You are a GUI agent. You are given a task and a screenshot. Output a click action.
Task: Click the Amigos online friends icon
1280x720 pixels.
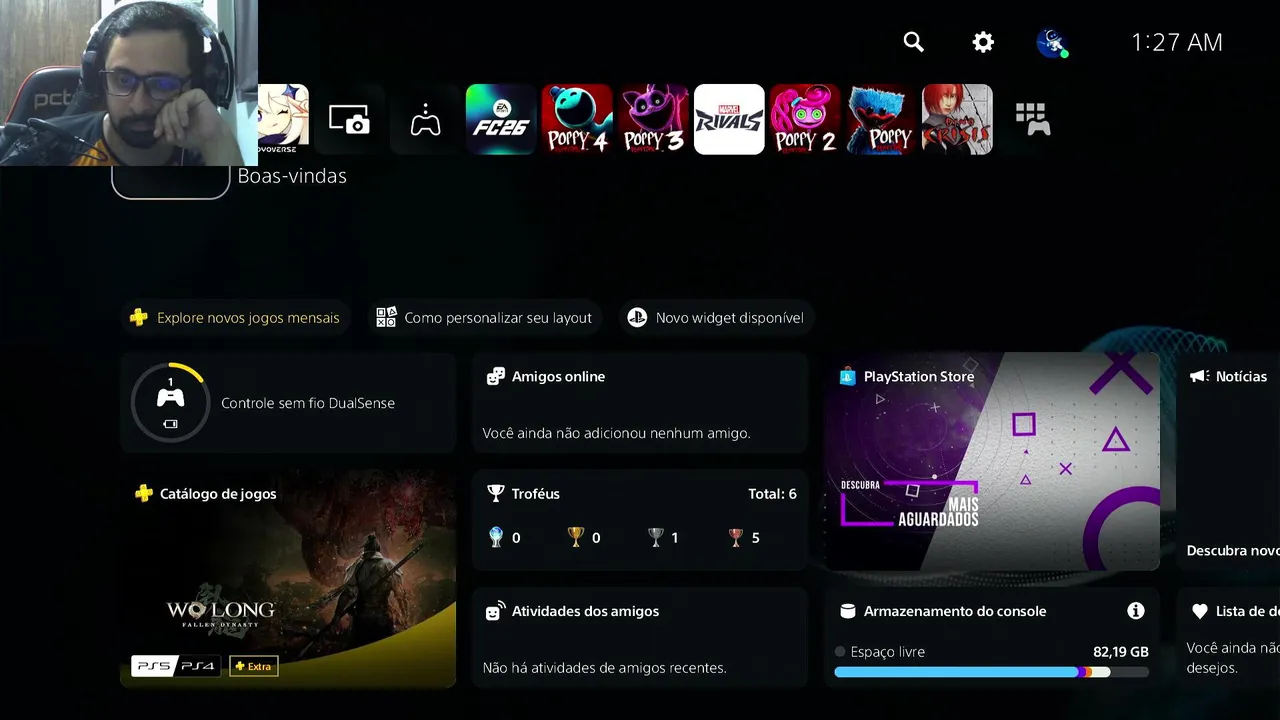coord(495,377)
